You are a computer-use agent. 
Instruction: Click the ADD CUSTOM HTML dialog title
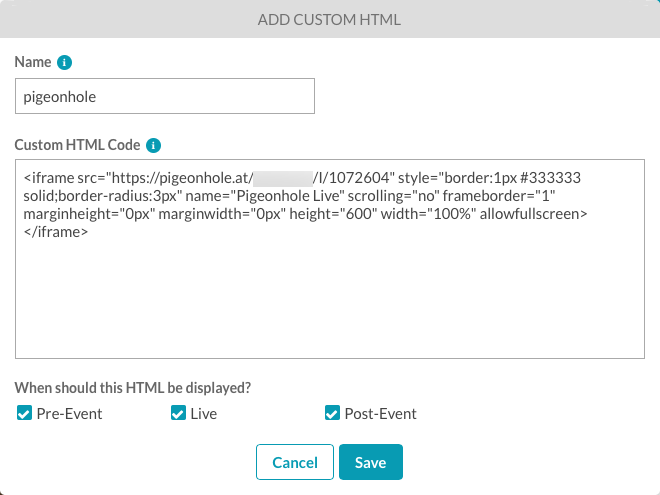tap(329, 20)
